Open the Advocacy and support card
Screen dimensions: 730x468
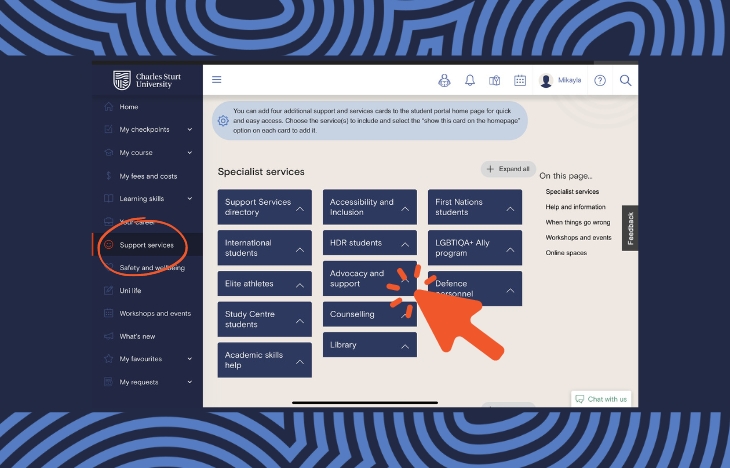(370, 278)
